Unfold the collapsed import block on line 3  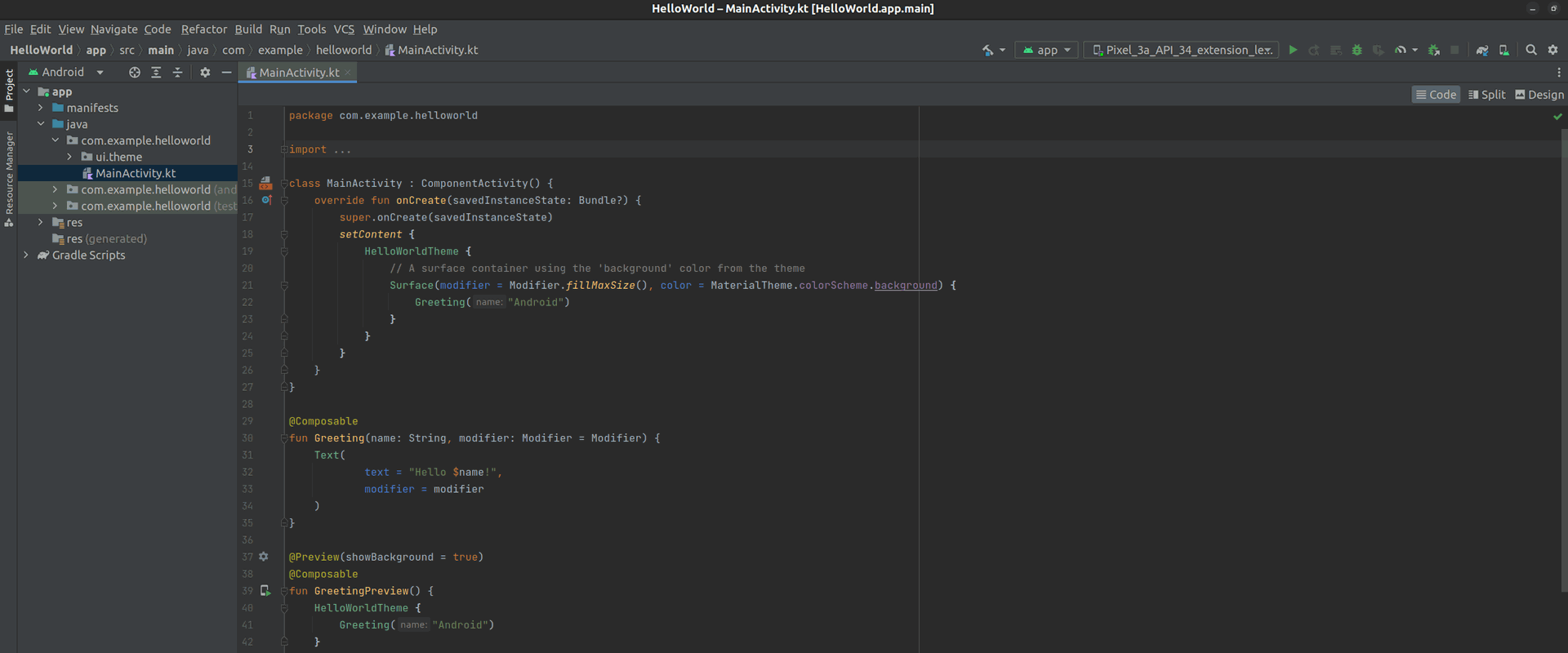[x=284, y=149]
